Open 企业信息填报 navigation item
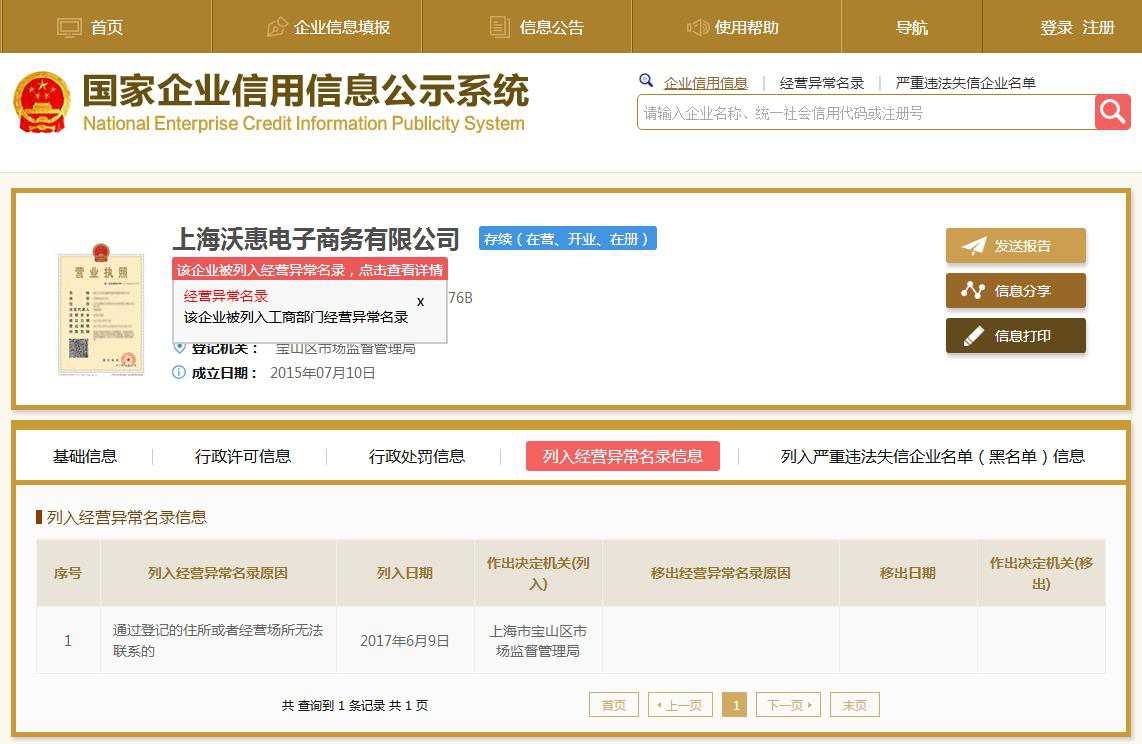 pyautogui.click(x=328, y=27)
